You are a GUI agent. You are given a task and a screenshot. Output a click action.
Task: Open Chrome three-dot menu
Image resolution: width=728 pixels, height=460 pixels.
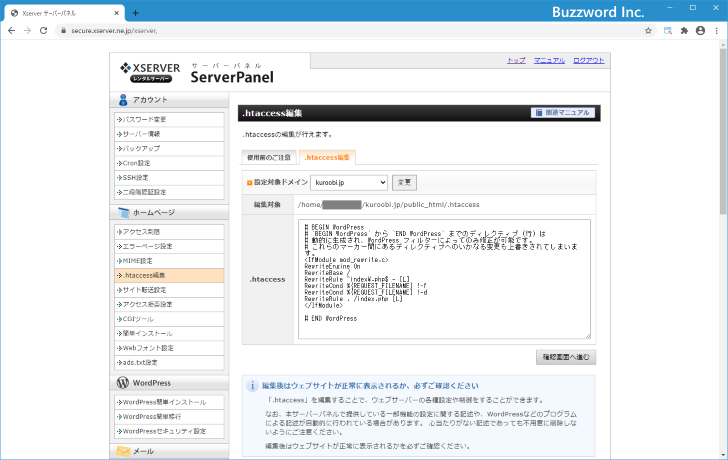pyautogui.click(x=716, y=31)
